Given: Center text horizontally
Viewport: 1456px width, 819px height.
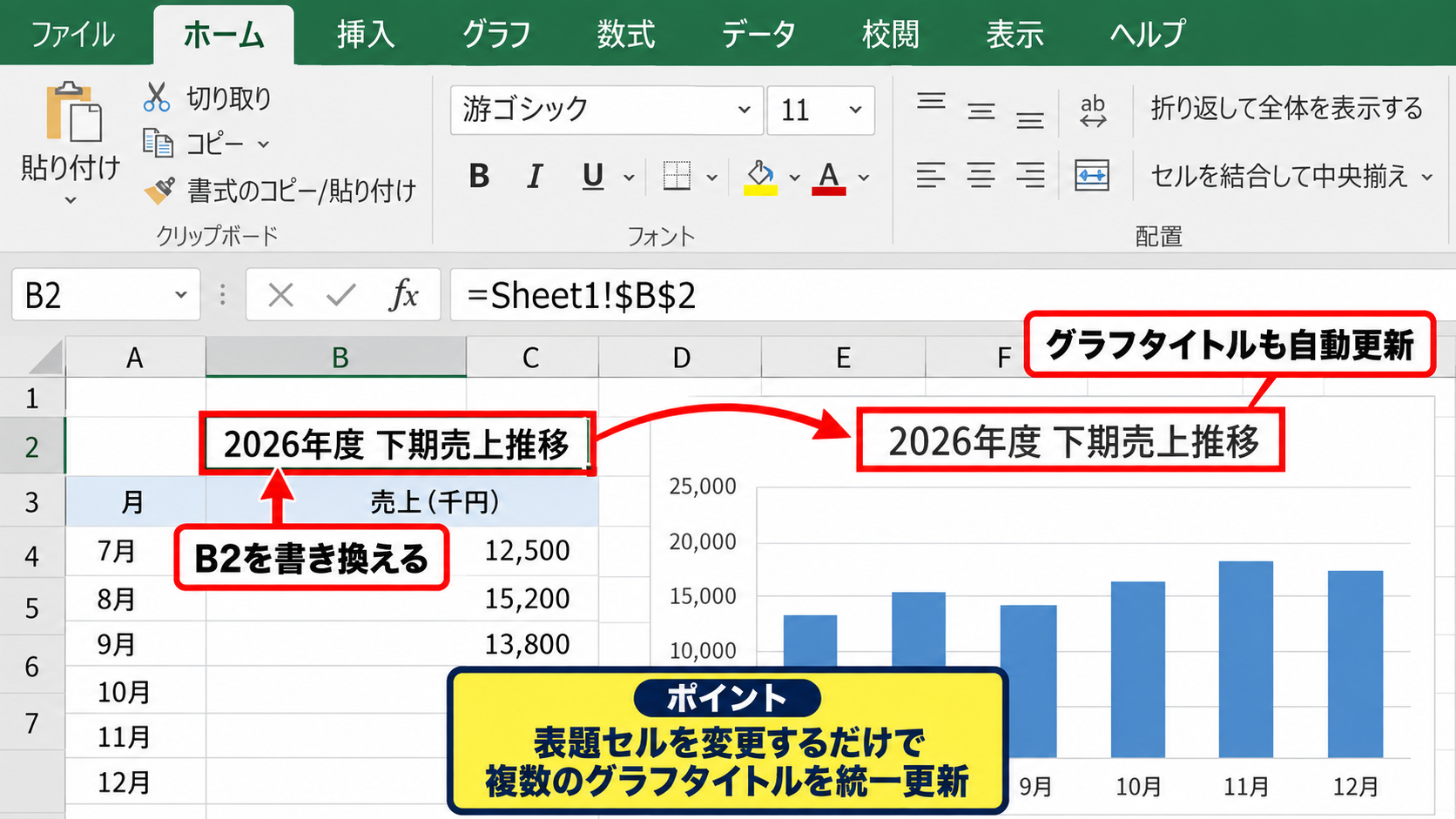Looking at the screenshot, I should coord(981,176).
